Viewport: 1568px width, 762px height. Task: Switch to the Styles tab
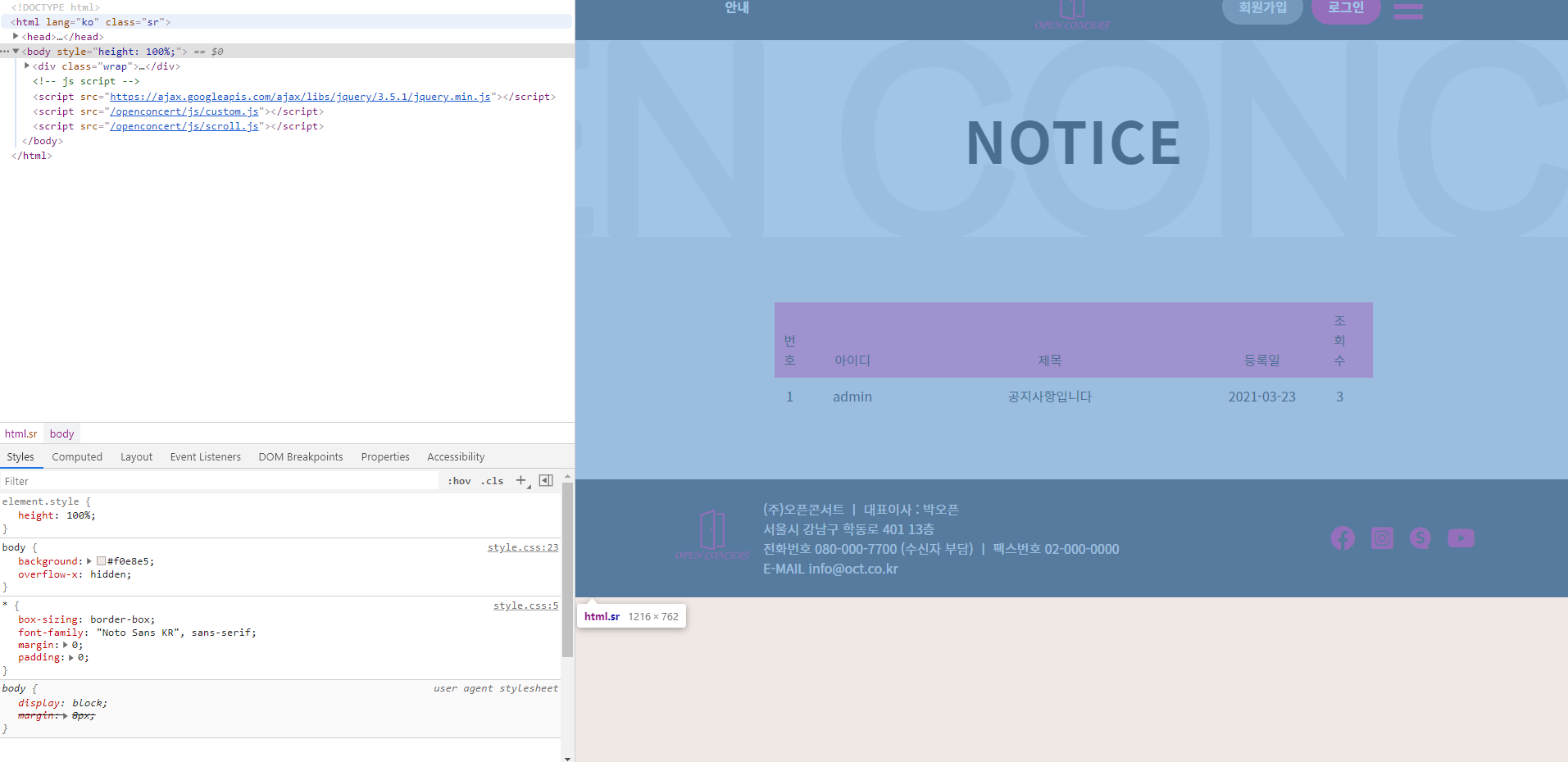point(20,456)
